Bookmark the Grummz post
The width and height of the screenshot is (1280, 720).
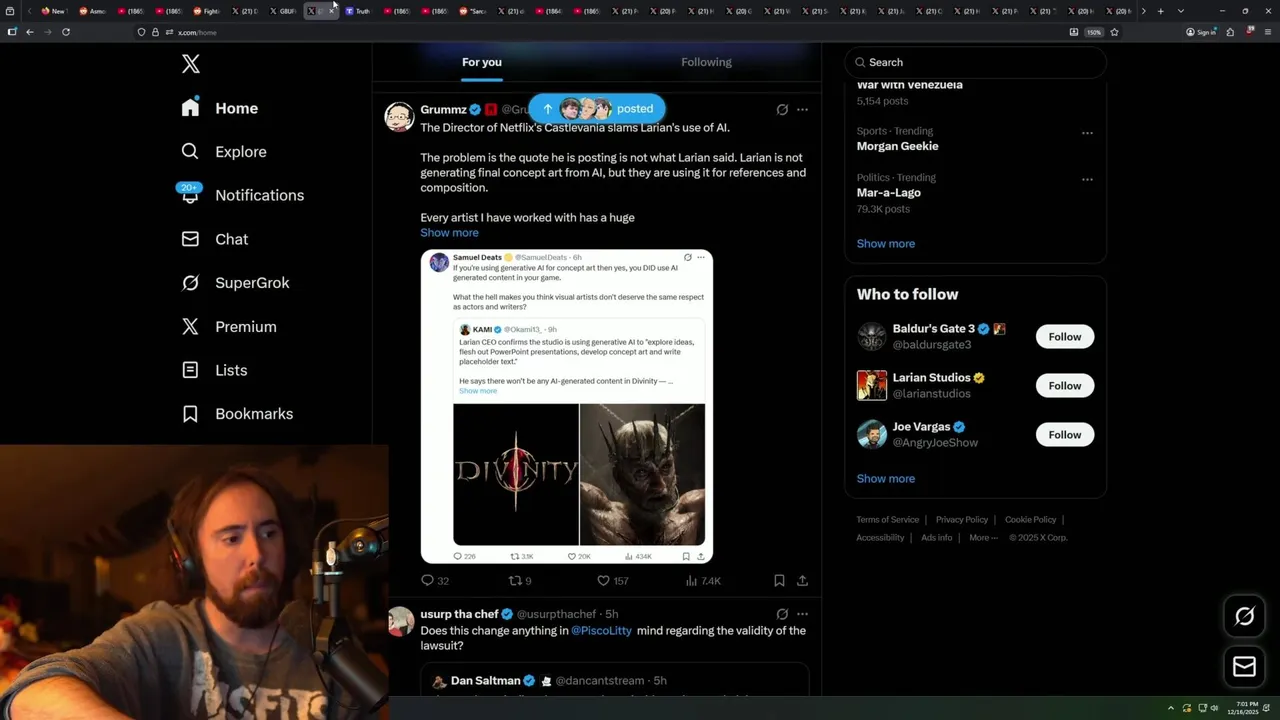779,580
